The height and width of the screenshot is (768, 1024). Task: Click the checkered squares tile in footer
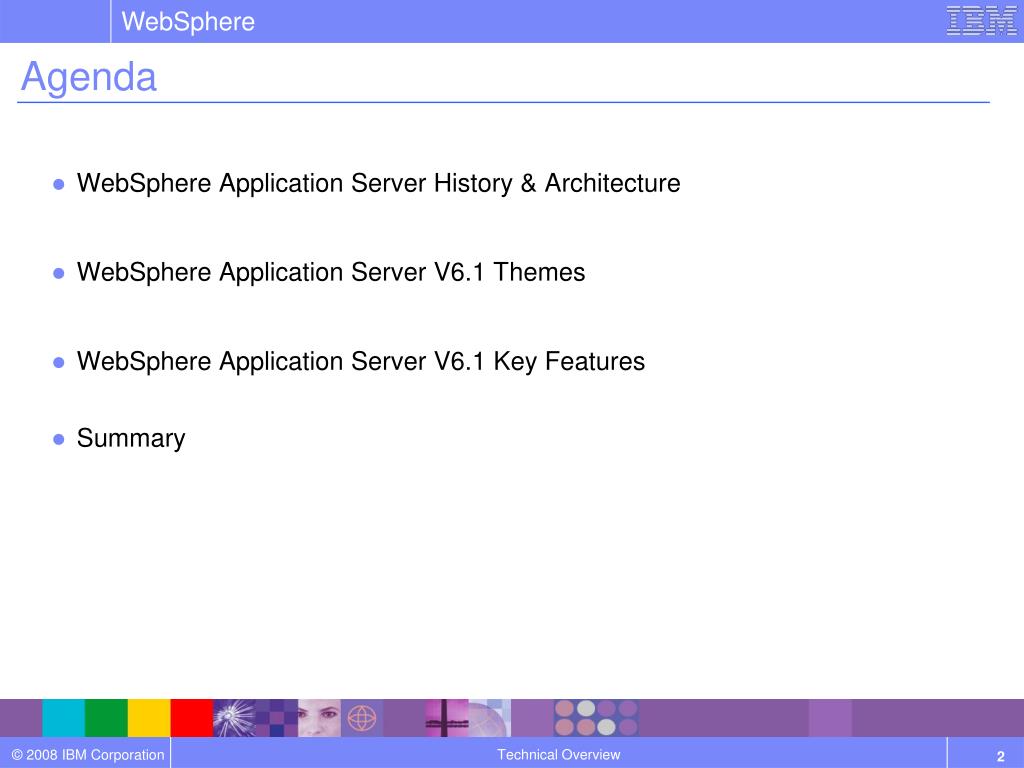pos(277,717)
